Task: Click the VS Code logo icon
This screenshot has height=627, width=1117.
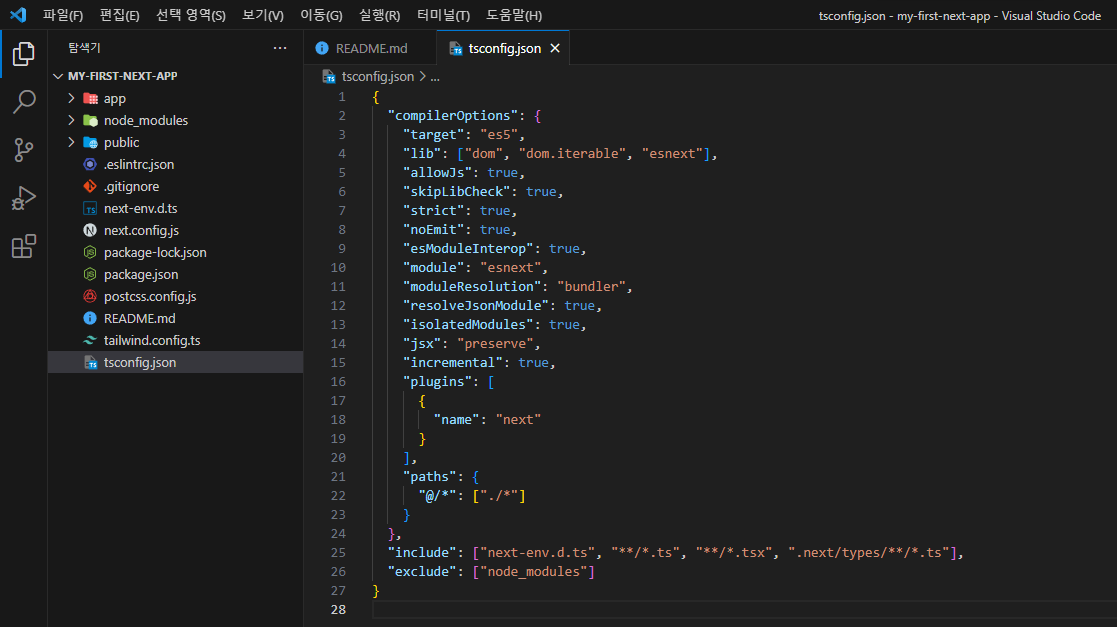Action: (18, 15)
